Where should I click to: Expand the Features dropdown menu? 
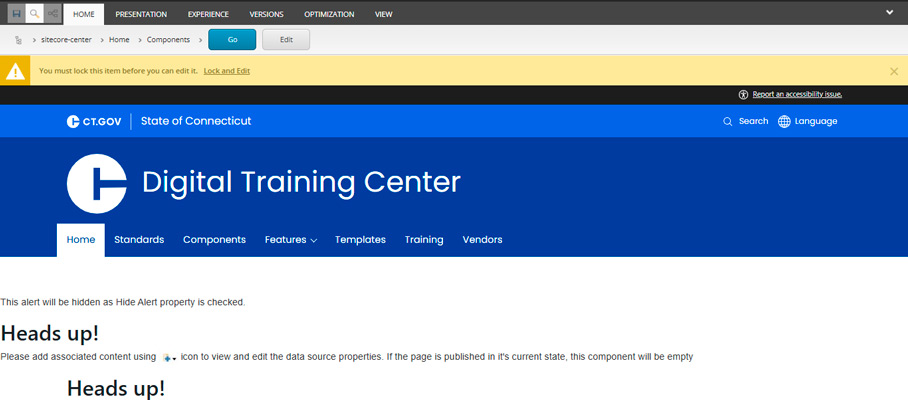click(291, 240)
